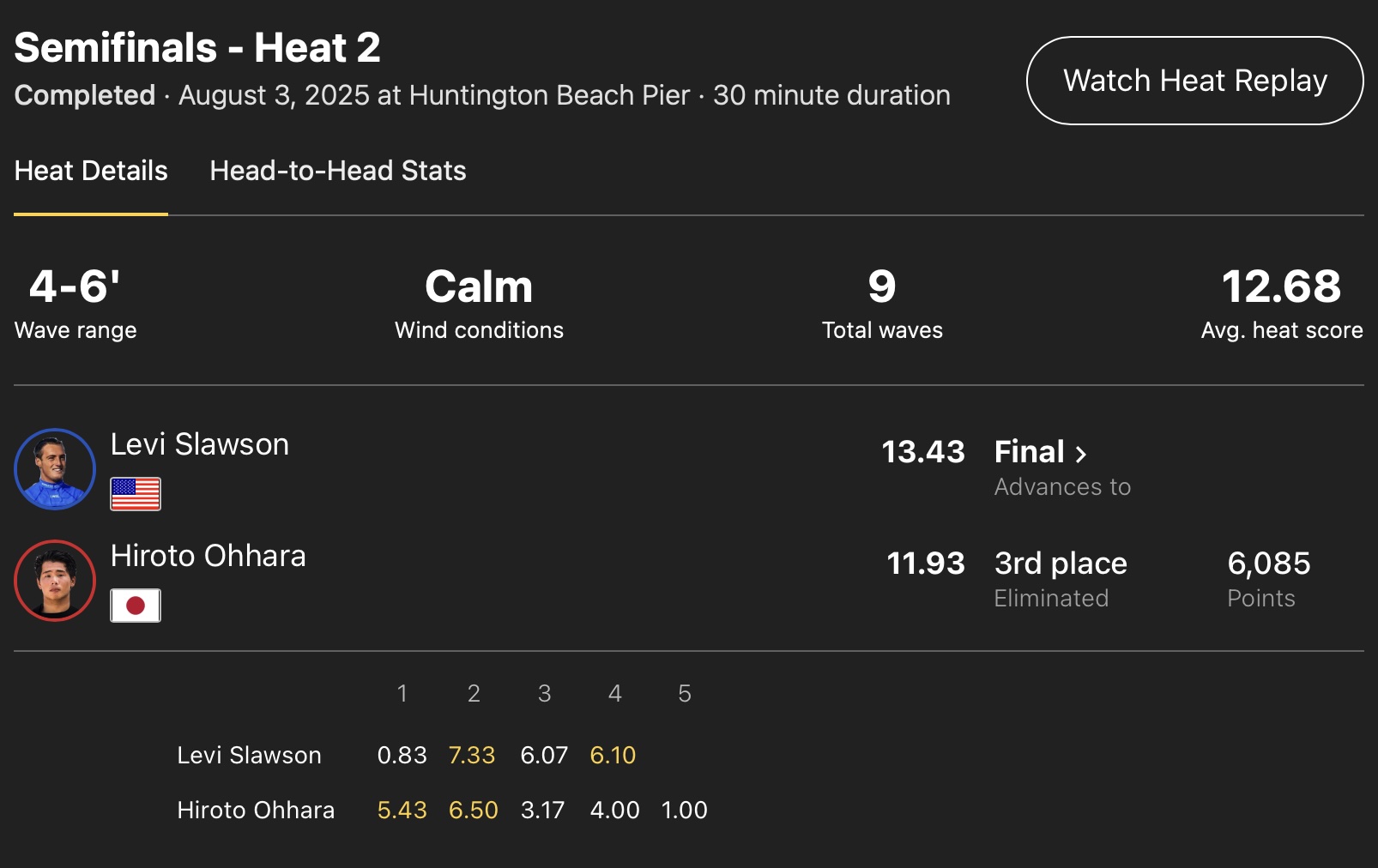1378x868 pixels.
Task: Click Levi Slawson's 13.43 heat total
Action: coord(923,452)
